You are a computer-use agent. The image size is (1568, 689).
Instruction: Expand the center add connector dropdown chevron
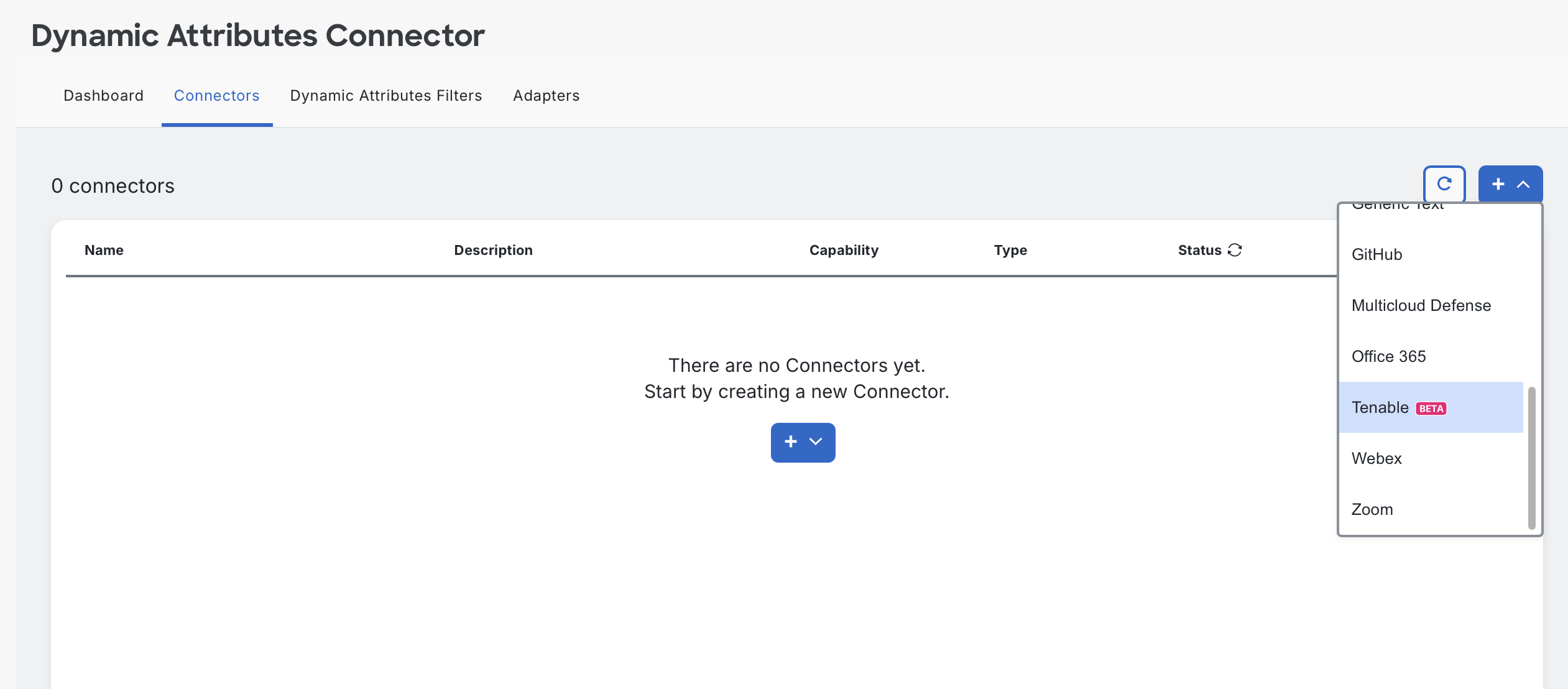(816, 442)
